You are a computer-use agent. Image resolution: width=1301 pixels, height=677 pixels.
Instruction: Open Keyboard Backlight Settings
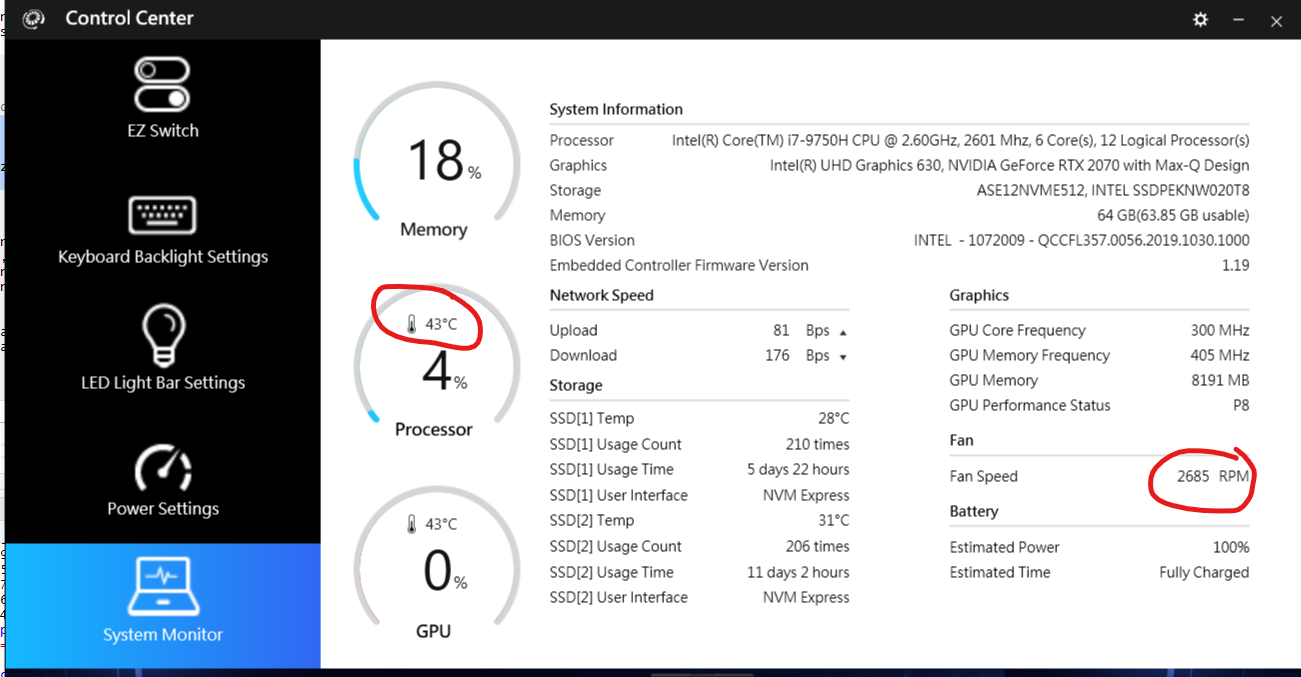click(162, 231)
